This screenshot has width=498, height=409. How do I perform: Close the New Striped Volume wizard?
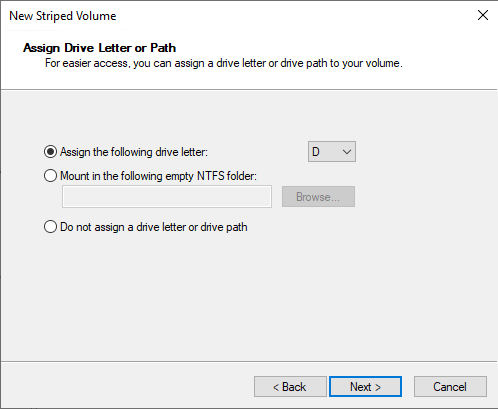pyautogui.click(x=483, y=15)
